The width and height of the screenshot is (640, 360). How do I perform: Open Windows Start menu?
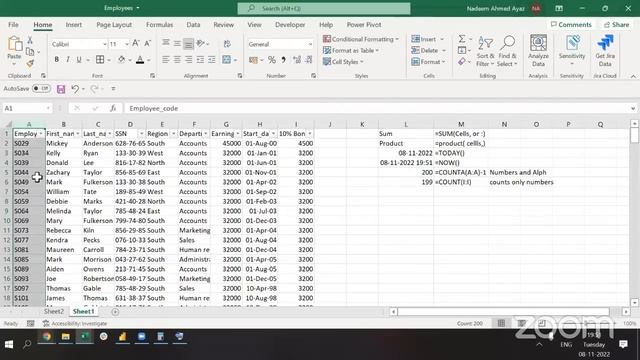pos(9,344)
